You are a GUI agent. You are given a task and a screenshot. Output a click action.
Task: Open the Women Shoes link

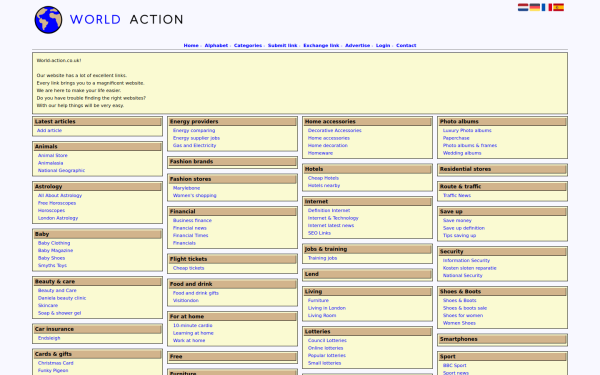tap(459, 323)
